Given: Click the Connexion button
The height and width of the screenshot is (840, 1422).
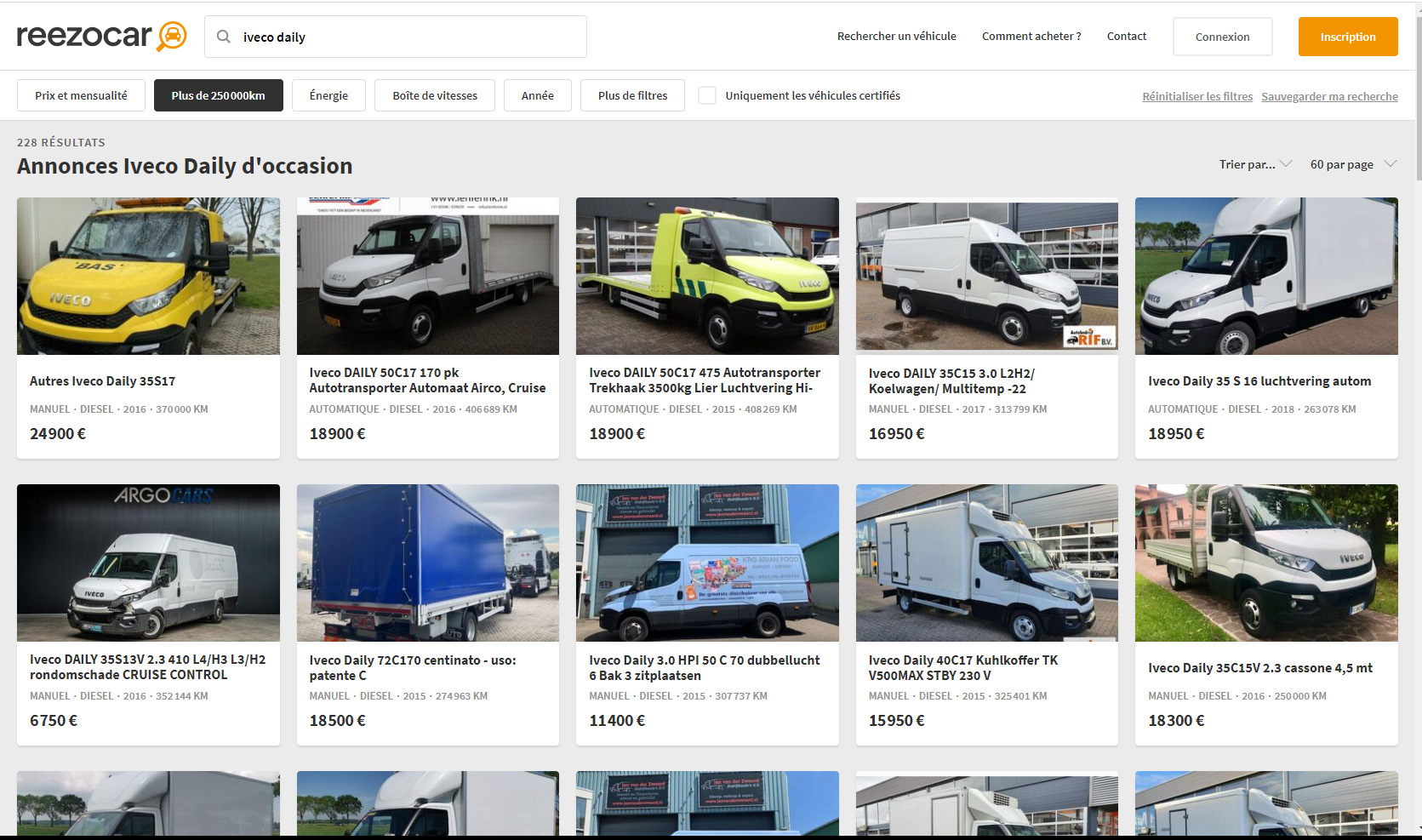Looking at the screenshot, I should pos(1222,37).
